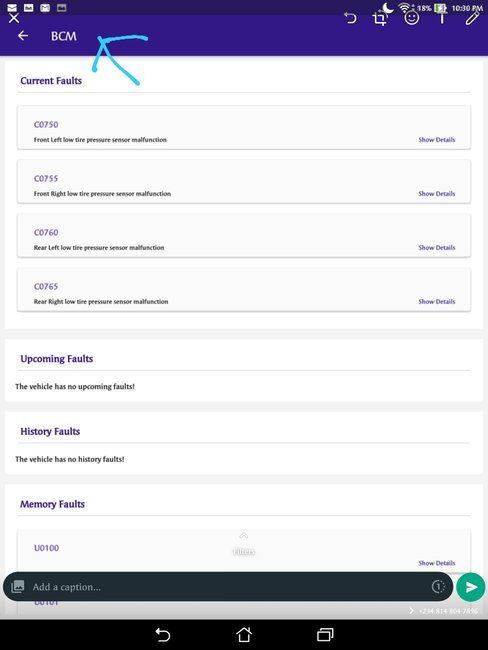Viewport: 488px width, 650px height.
Task: Tap the undo drawing icon
Action: 350,18
